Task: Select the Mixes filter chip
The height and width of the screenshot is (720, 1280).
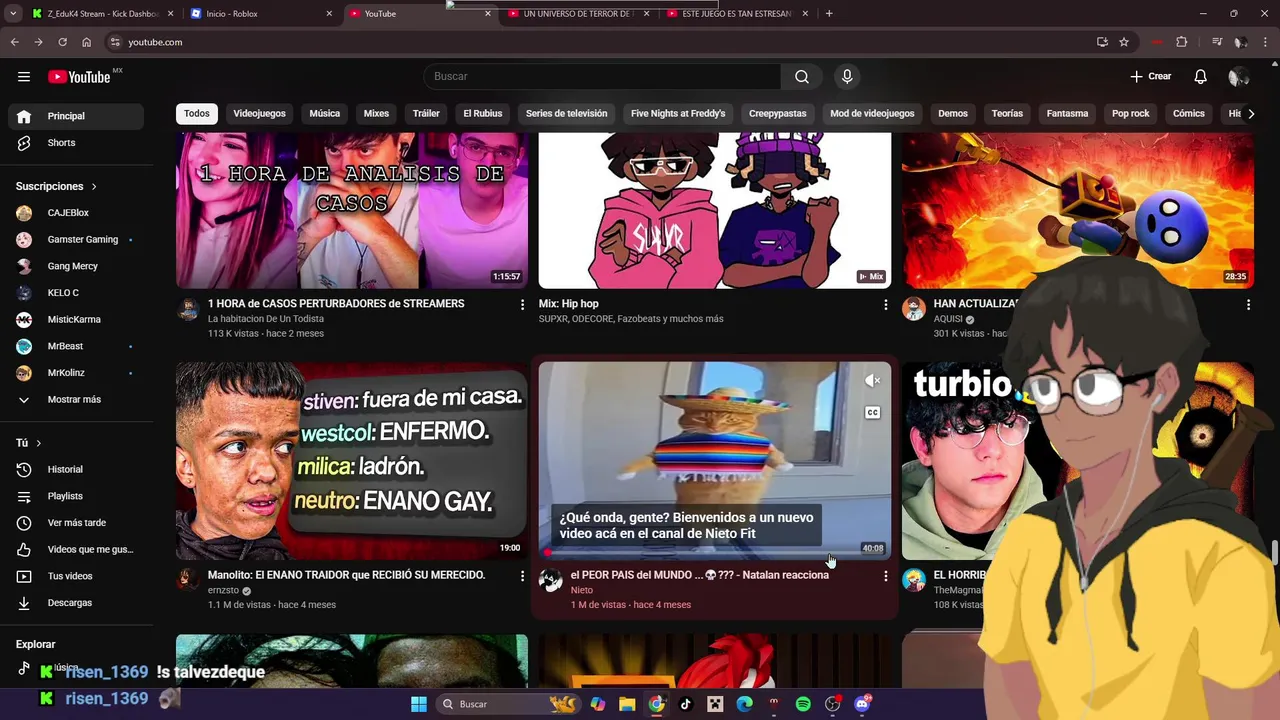Action: [x=376, y=114]
